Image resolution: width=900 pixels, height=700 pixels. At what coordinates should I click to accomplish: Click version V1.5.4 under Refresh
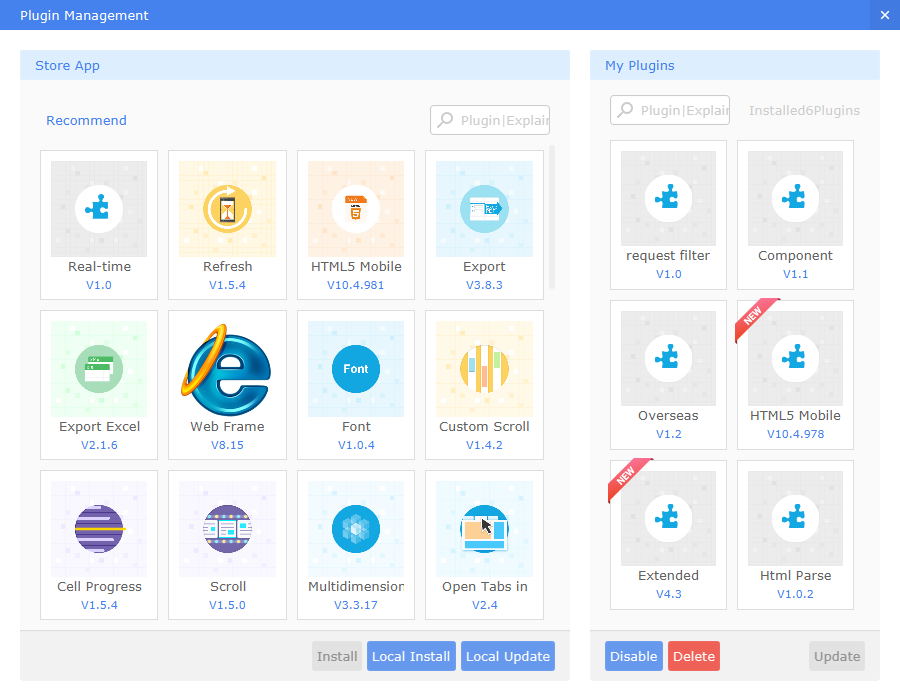pyautogui.click(x=227, y=285)
